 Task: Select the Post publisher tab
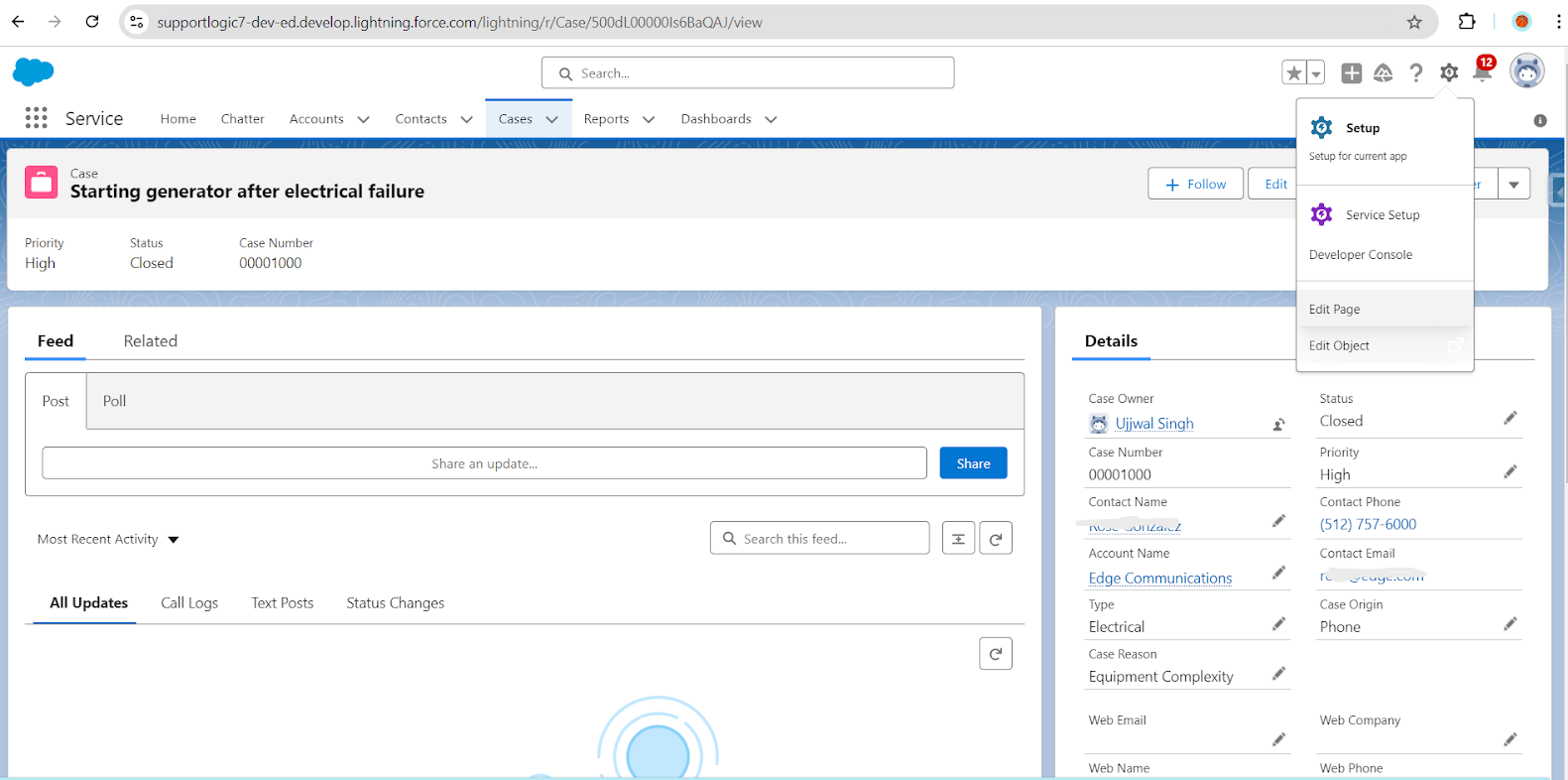[x=56, y=401]
